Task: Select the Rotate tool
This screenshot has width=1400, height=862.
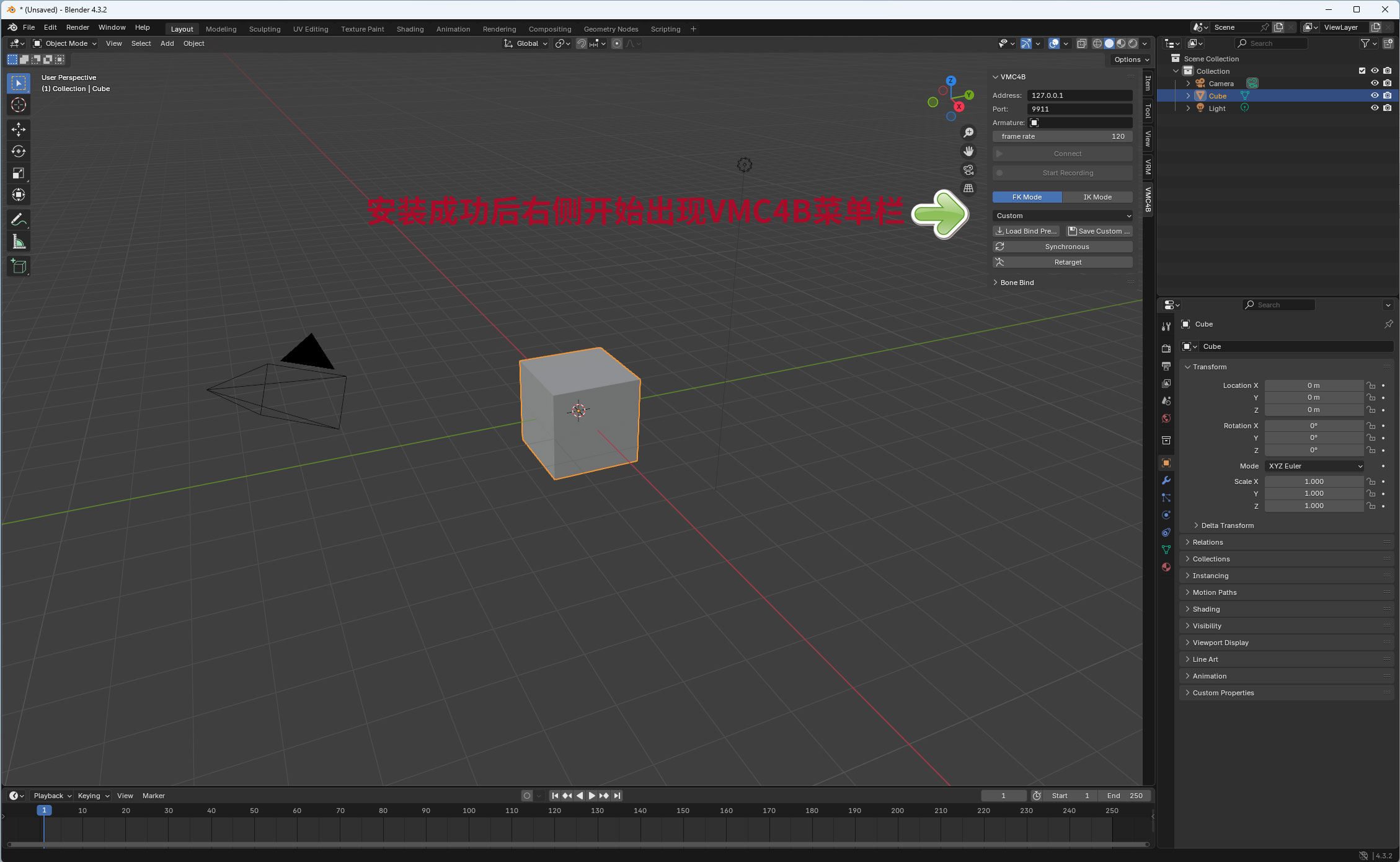Action: pyautogui.click(x=19, y=151)
